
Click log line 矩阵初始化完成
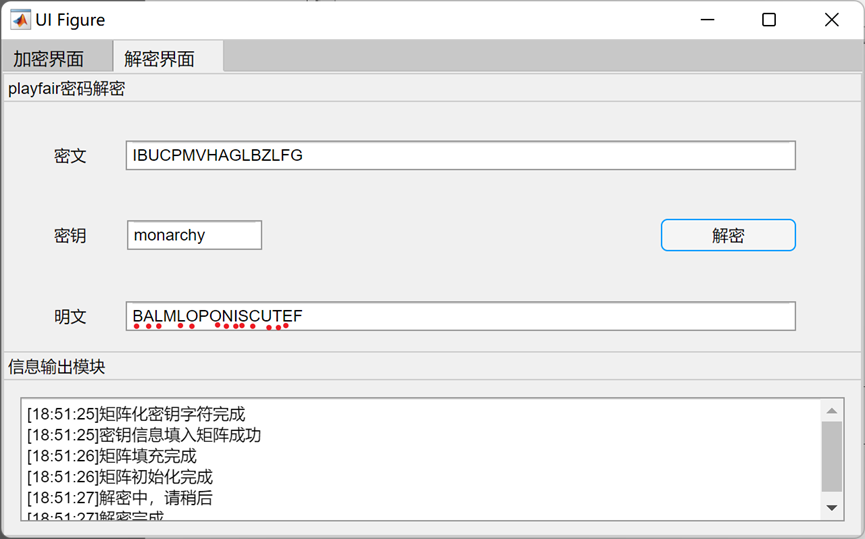(120, 477)
